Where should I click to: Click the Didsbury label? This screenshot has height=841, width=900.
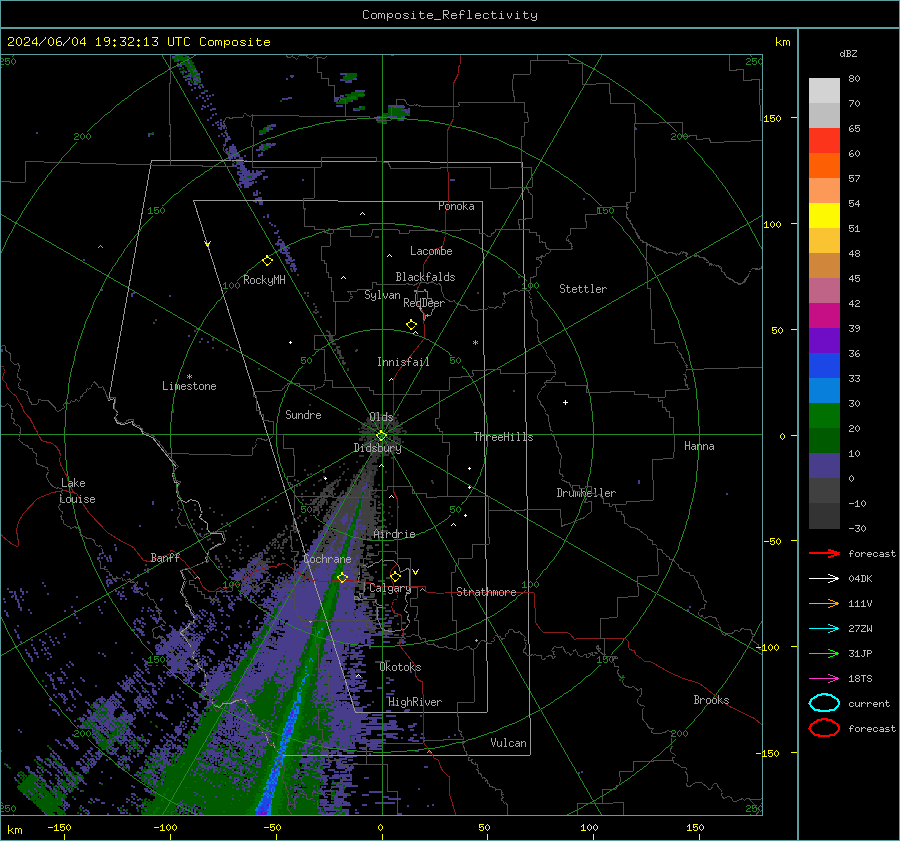coord(378,448)
